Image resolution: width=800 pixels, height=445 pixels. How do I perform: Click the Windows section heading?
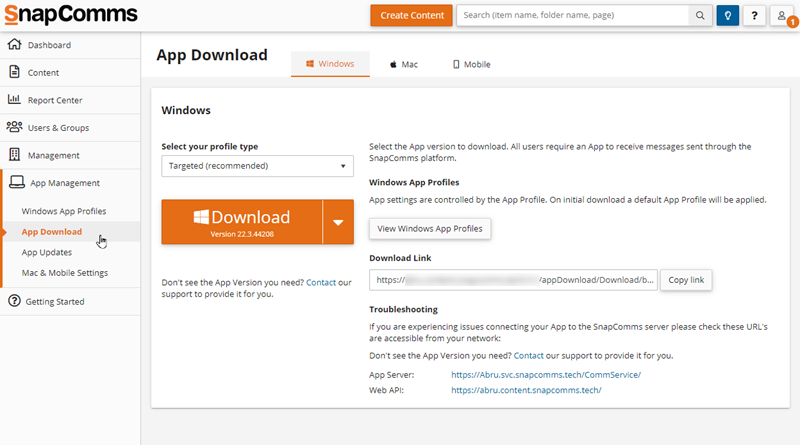coord(186,110)
